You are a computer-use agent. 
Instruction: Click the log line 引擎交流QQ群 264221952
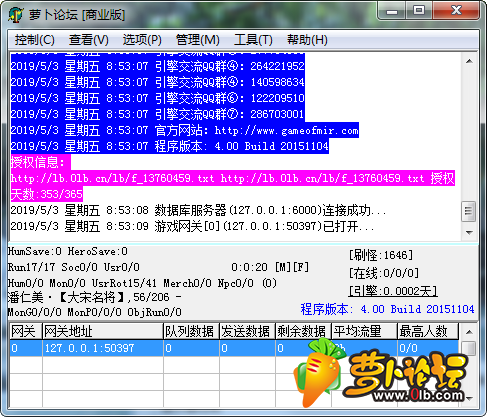tap(158, 66)
